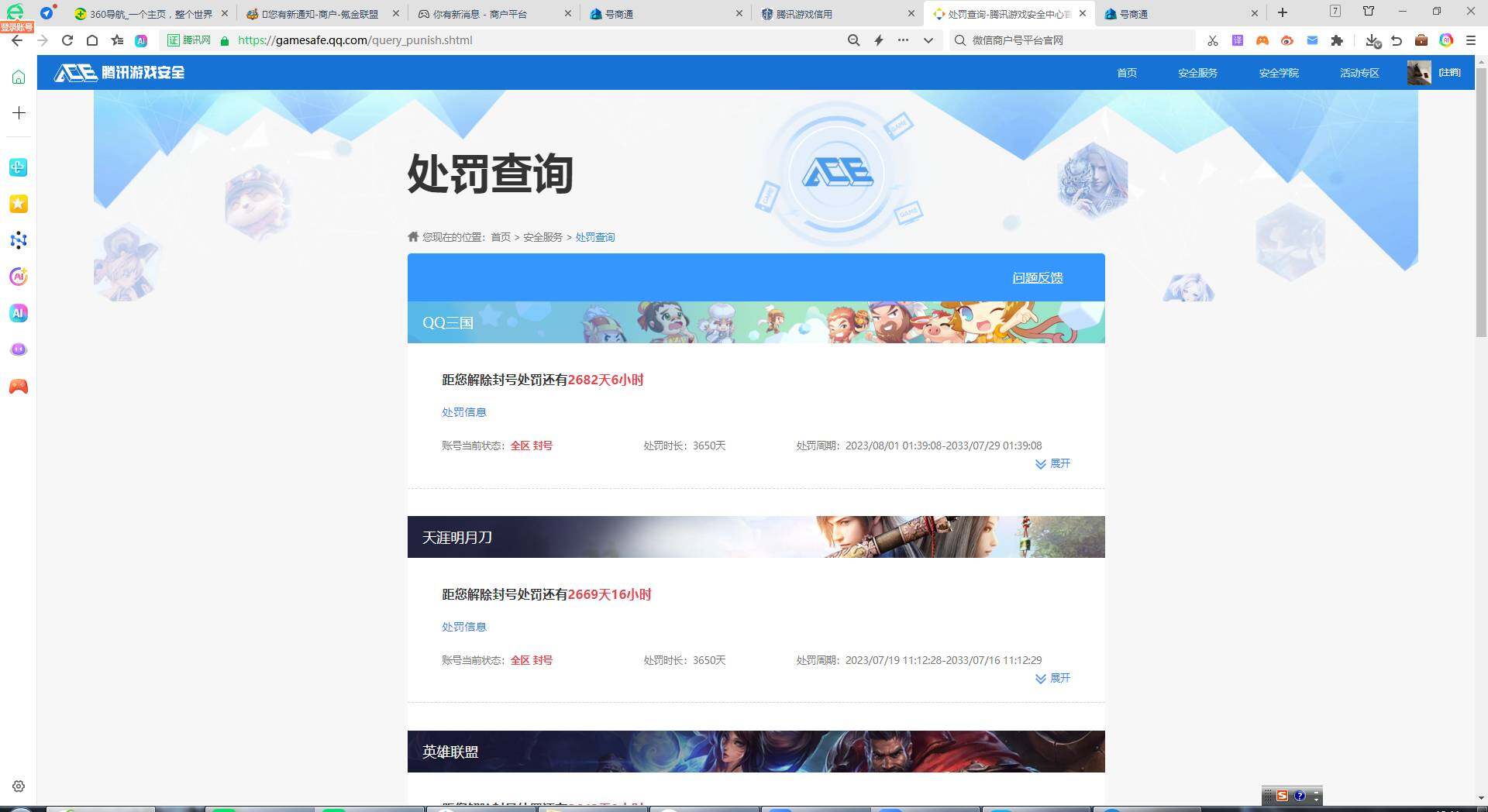The image size is (1488, 812).
Task: Click the lightning icon in the address bar
Action: 878,40
